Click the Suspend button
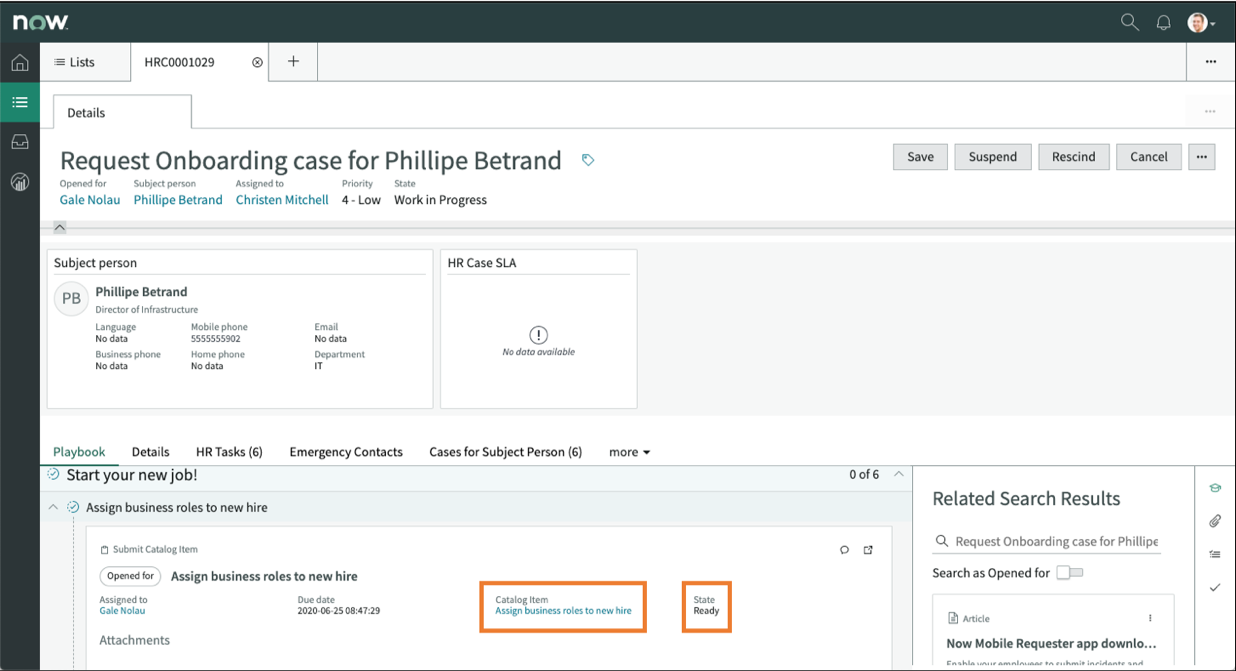 tap(992, 157)
